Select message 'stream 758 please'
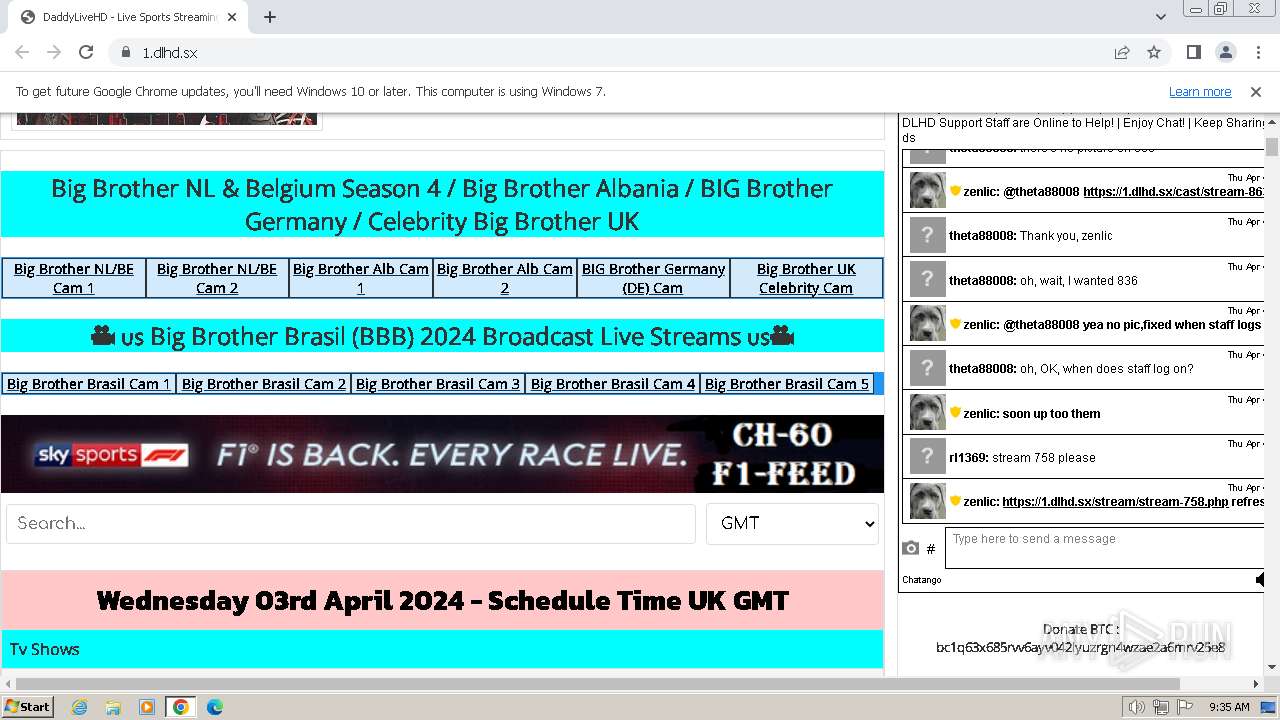 click(1044, 458)
